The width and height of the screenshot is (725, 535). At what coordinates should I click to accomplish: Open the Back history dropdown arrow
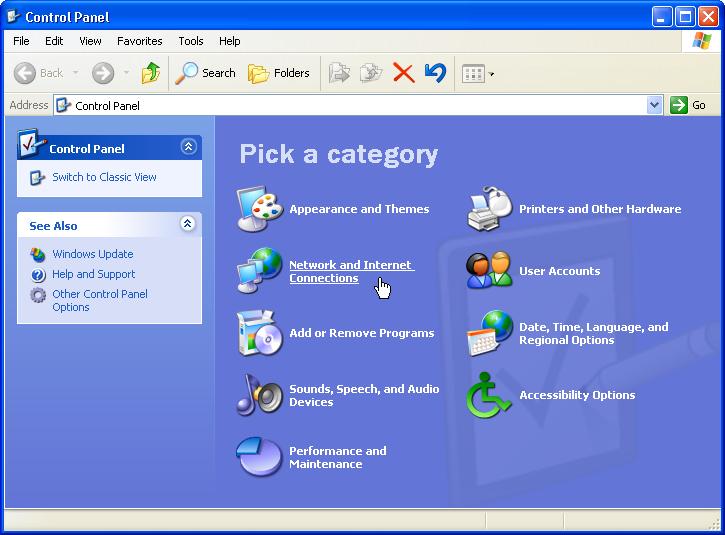click(x=75, y=73)
